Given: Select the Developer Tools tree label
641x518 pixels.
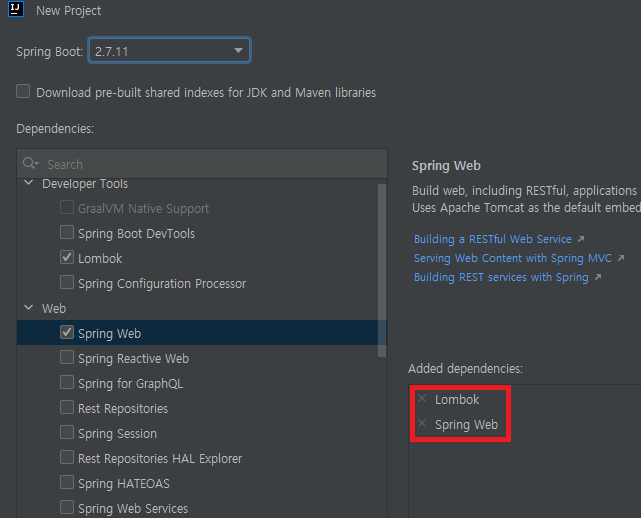Looking at the screenshot, I should [85, 184].
